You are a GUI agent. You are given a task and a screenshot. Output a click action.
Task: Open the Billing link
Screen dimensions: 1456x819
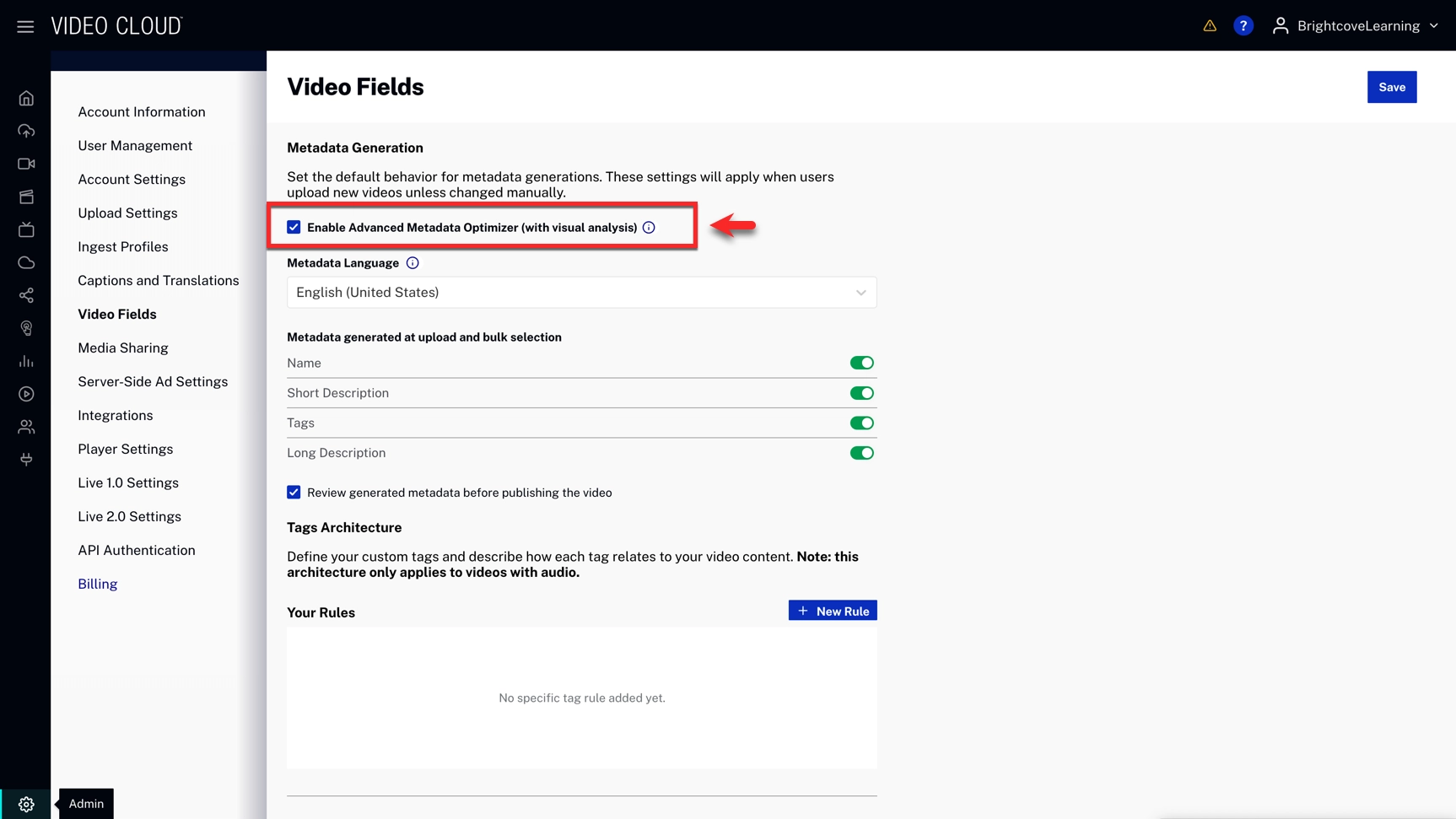coord(97,584)
